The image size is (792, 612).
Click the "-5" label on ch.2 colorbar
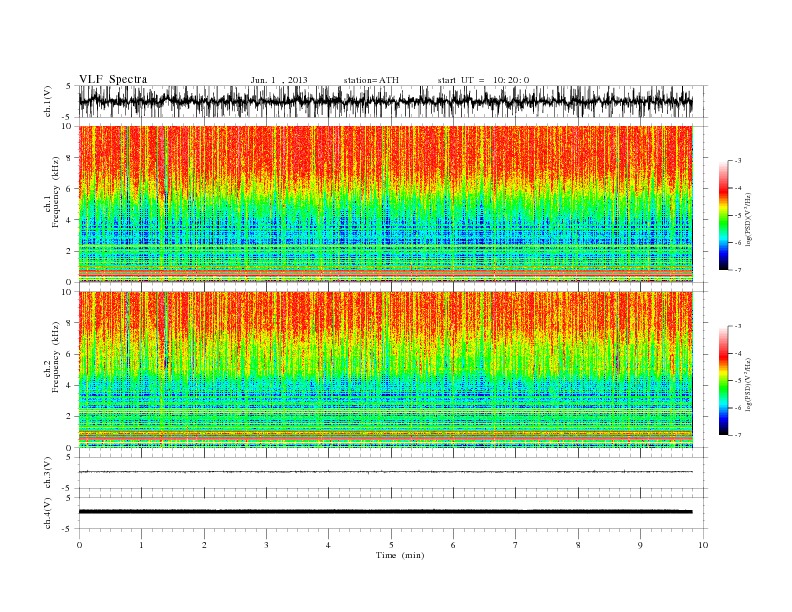pos(738,381)
